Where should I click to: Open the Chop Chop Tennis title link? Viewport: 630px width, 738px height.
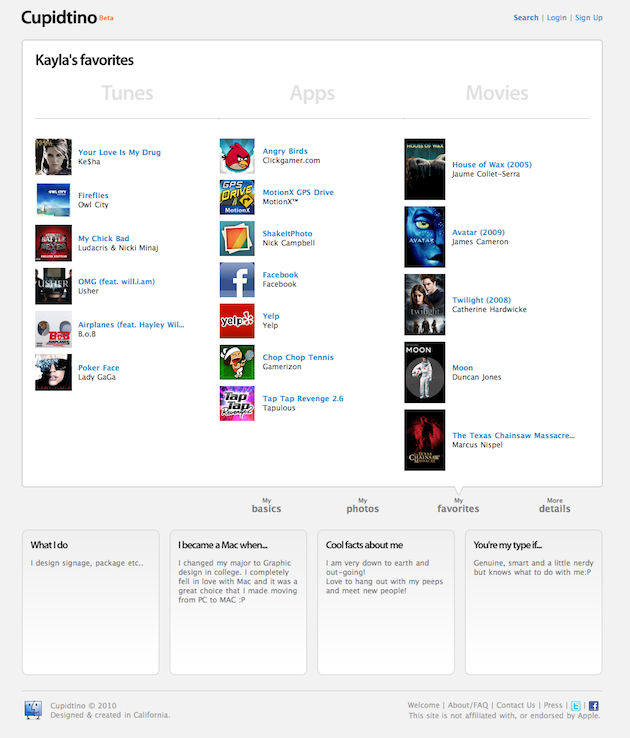coord(298,357)
